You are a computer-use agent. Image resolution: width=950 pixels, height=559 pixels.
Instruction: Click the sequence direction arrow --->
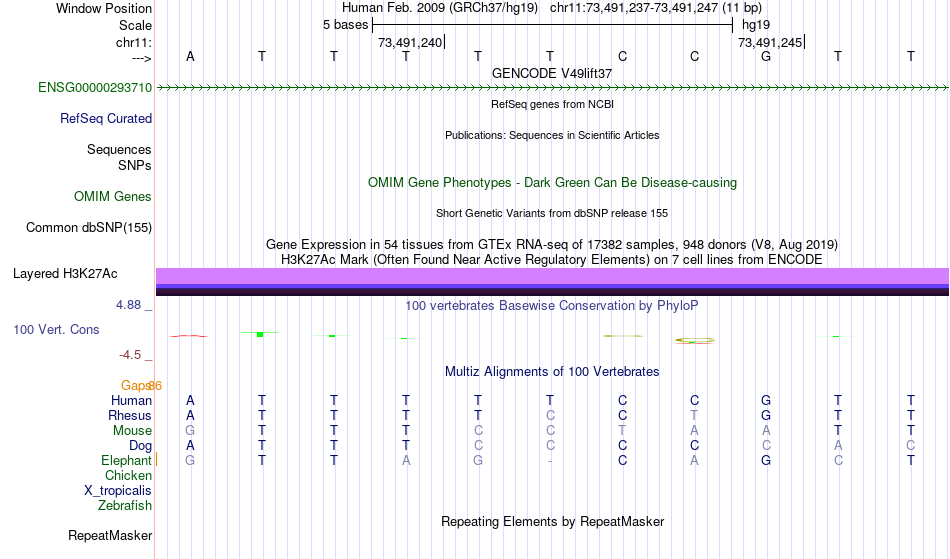(x=142, y=59)
